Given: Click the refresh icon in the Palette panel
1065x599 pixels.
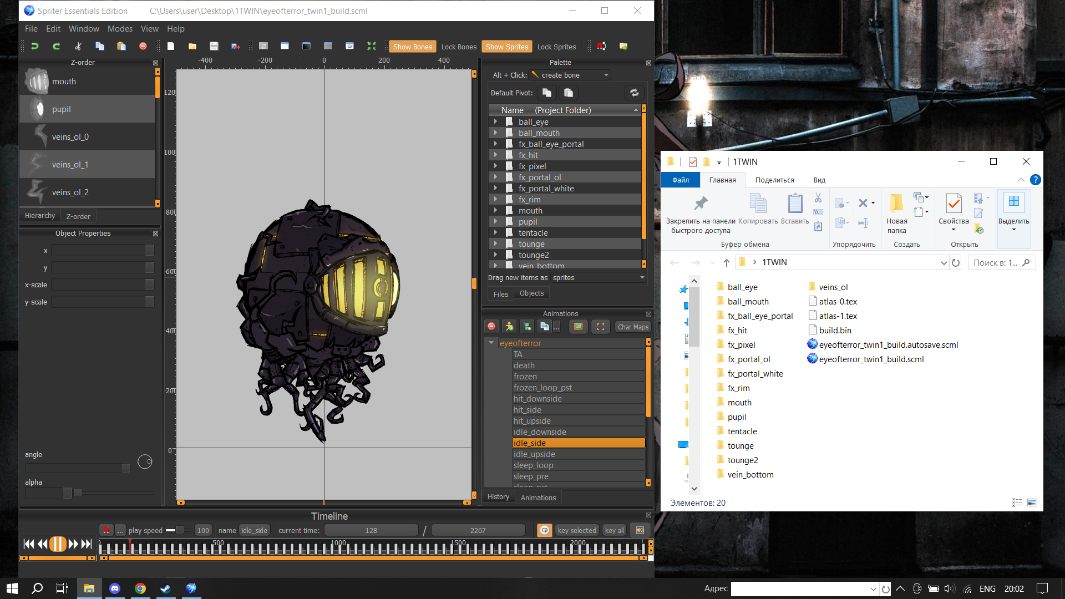Looking at the screenshot, I should click(x=633, y=93).
